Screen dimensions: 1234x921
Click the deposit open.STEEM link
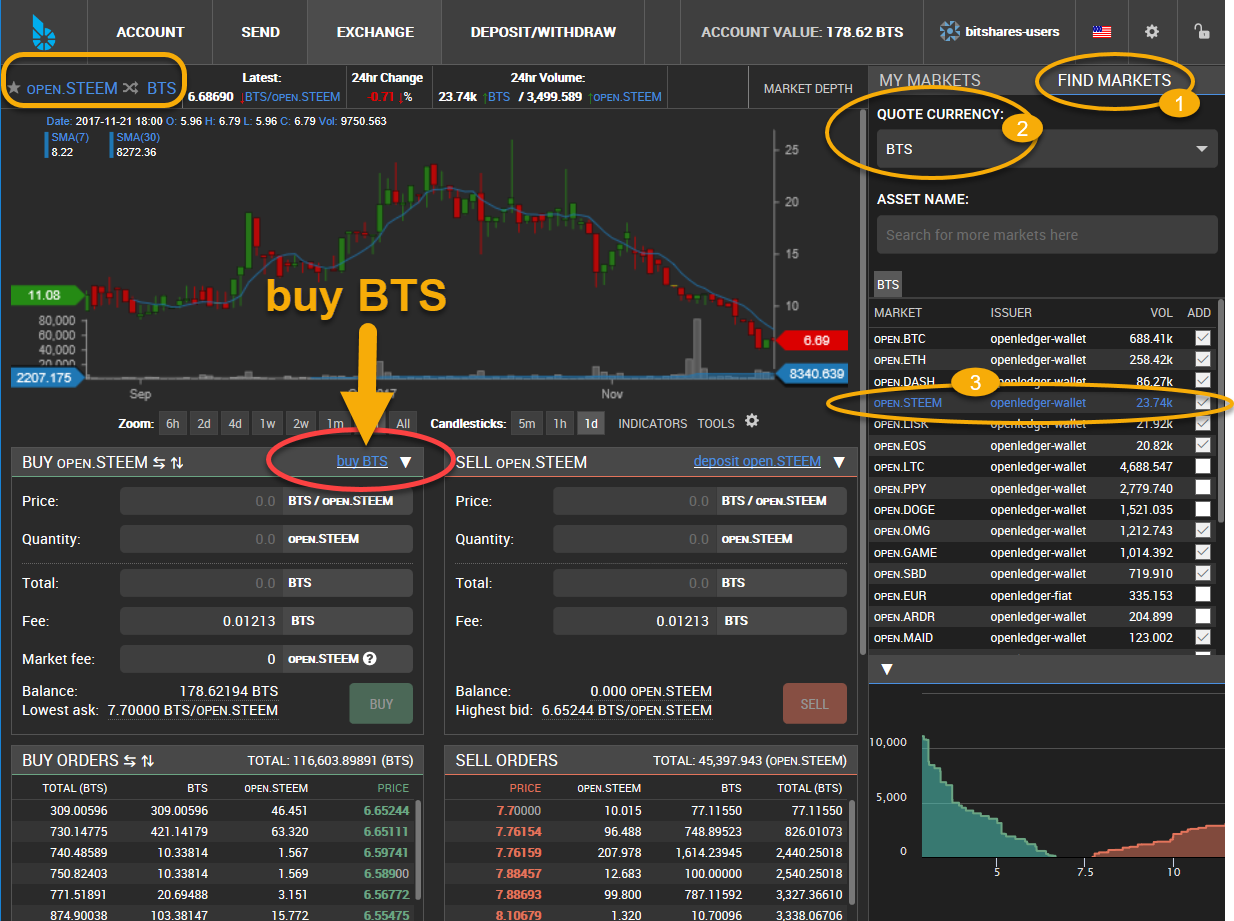pos(757,461)
